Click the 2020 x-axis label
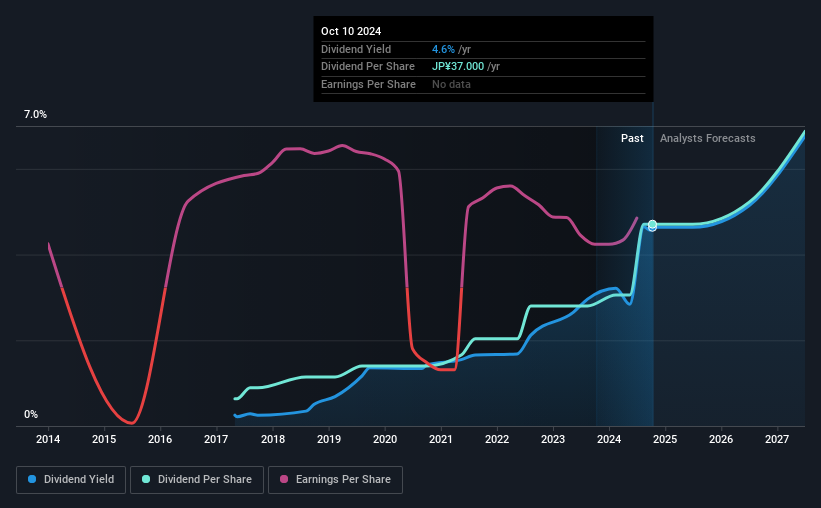The height and width of the screenshot is (508, 821). 385,439
